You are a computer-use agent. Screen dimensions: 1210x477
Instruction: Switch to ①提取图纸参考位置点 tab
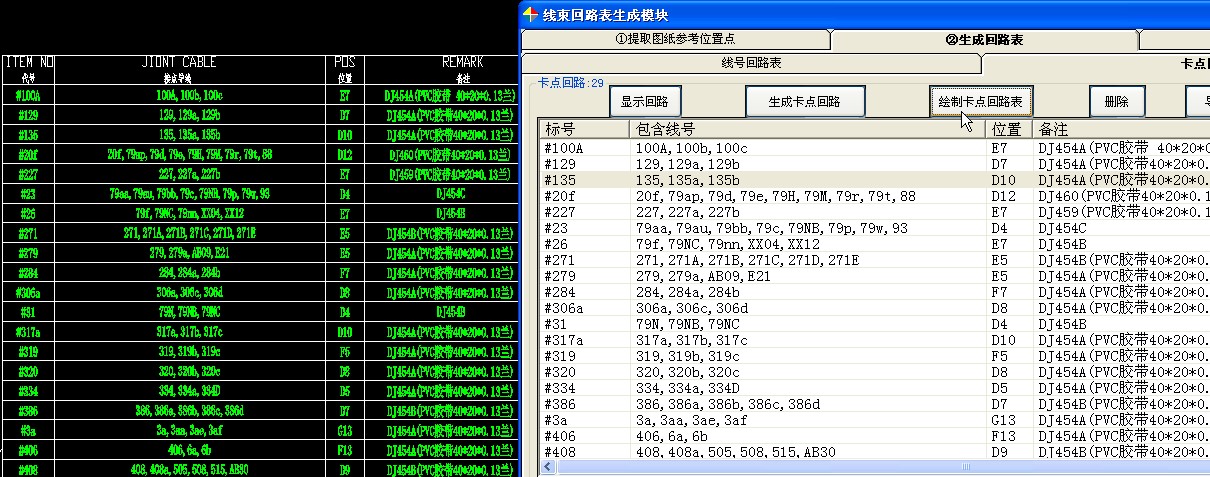[675, 39]
